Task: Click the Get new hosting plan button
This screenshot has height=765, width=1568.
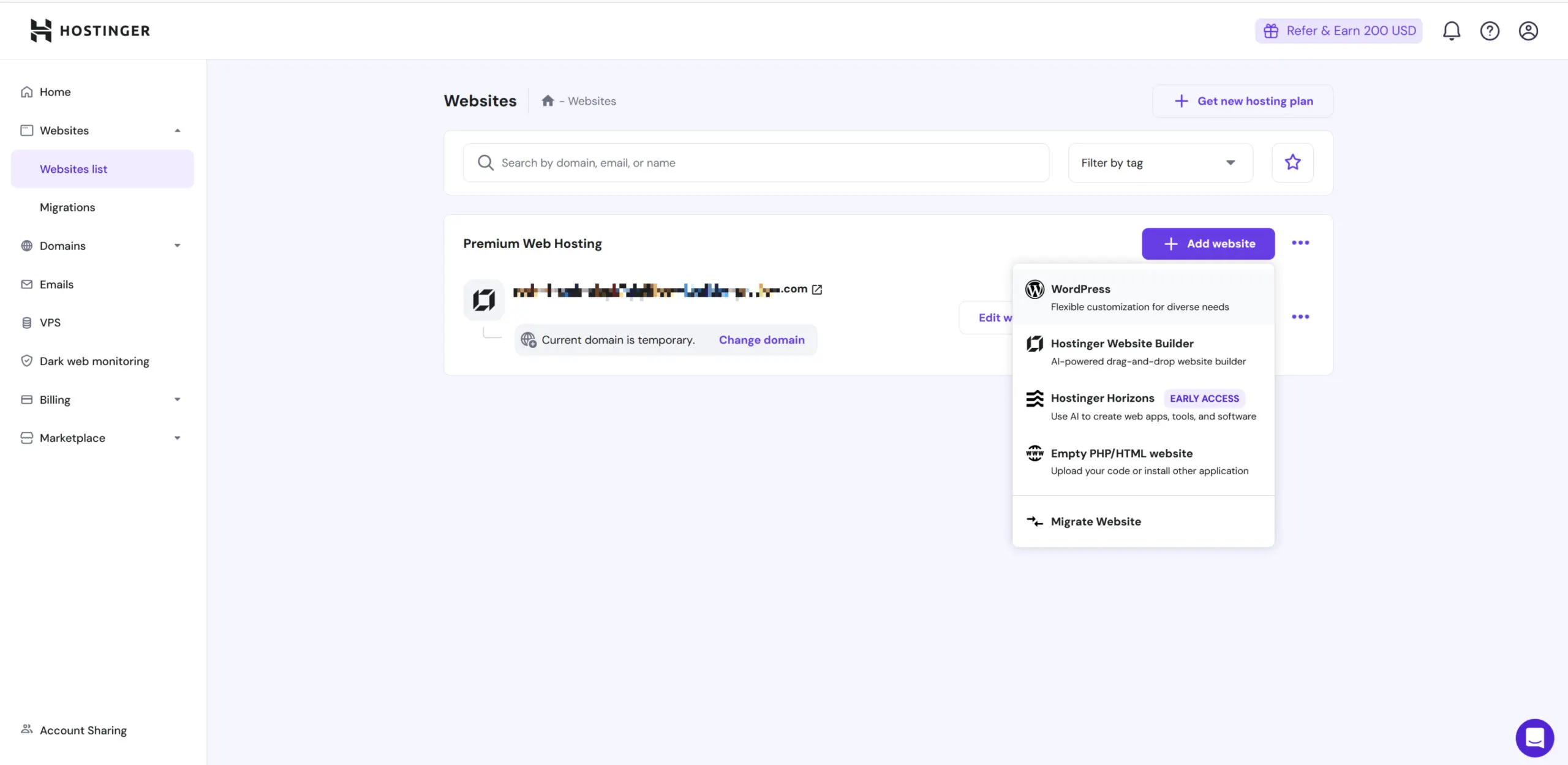Action: [x=1242, y=100]
